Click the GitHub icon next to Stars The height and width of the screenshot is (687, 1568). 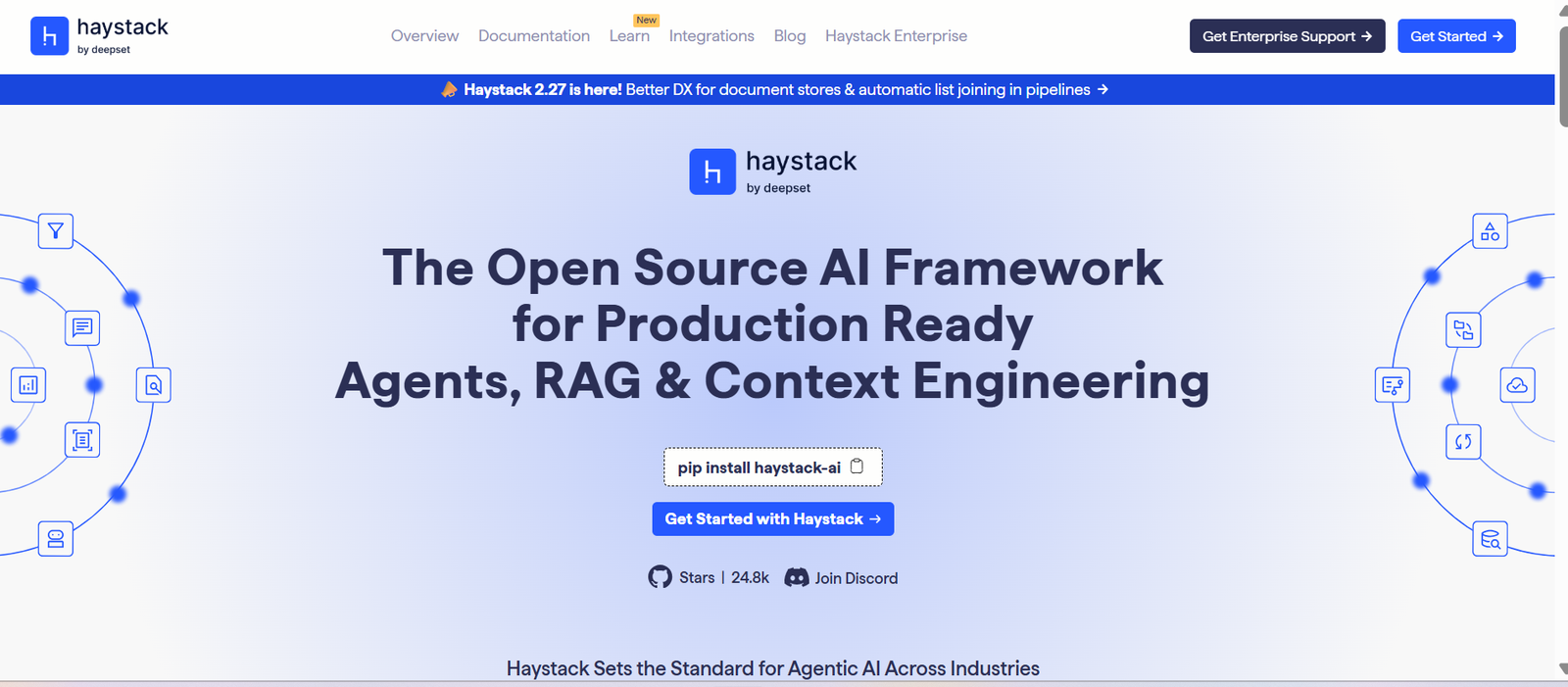click(660, 577)
